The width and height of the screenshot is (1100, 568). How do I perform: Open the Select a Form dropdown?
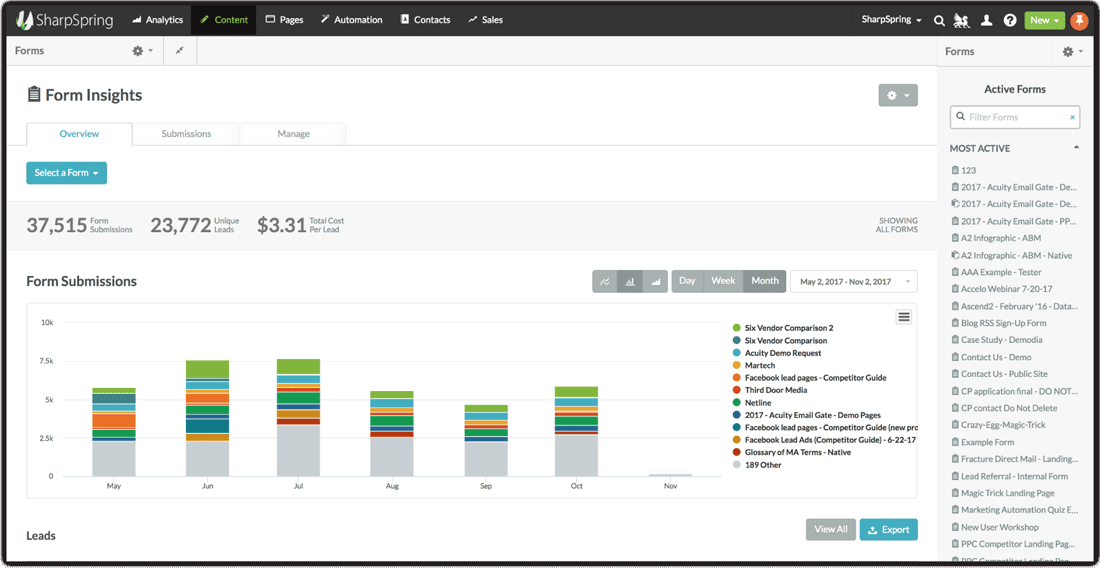[x=66, y=173]
